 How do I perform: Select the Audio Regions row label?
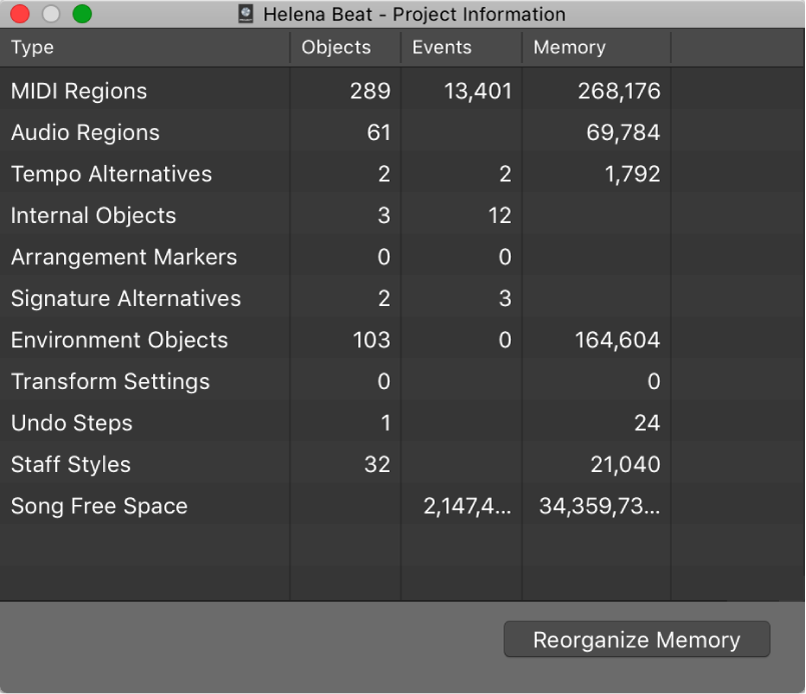coord(85,133)
